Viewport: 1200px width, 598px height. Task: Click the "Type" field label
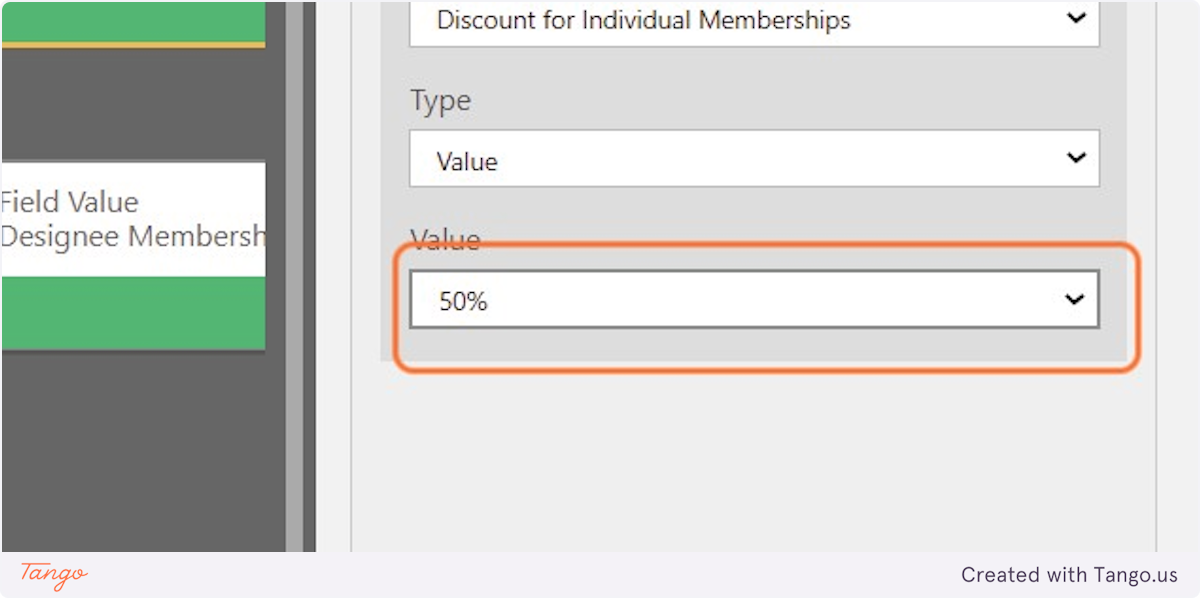point(440,101)
